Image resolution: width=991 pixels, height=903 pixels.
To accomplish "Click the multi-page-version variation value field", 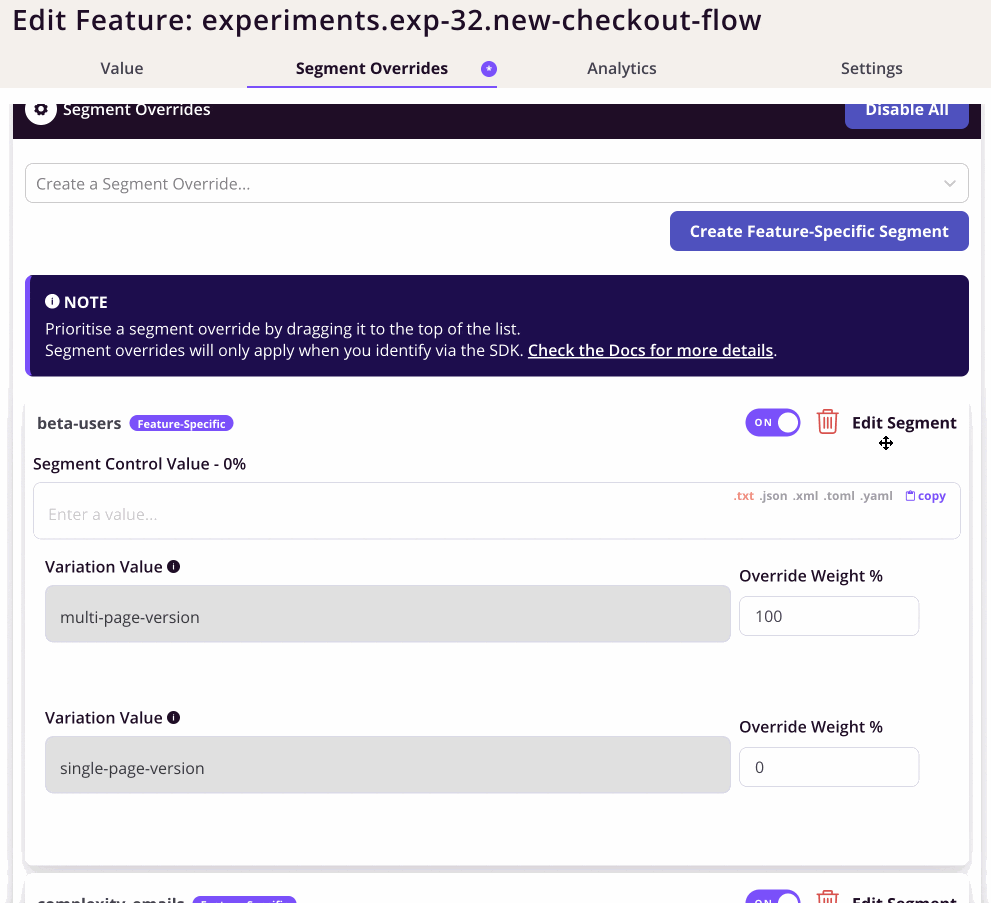I will tap(387, 614).
